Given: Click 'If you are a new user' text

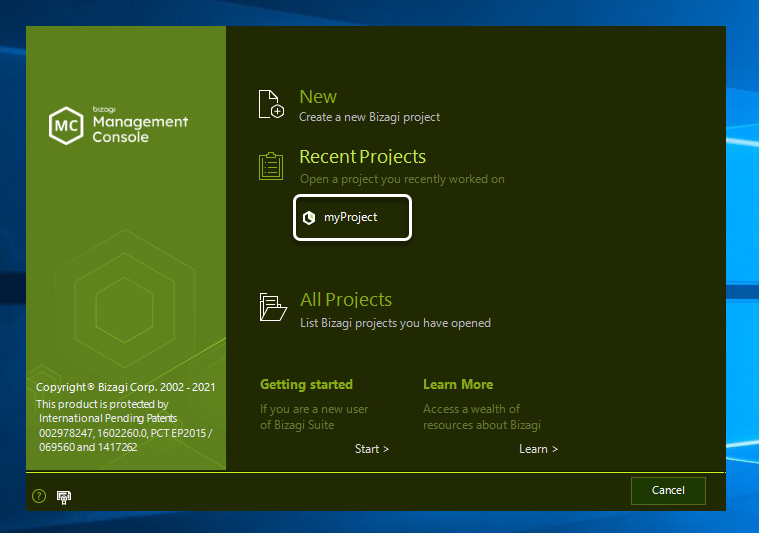Looking at the screenshot, I should point(314,409).
